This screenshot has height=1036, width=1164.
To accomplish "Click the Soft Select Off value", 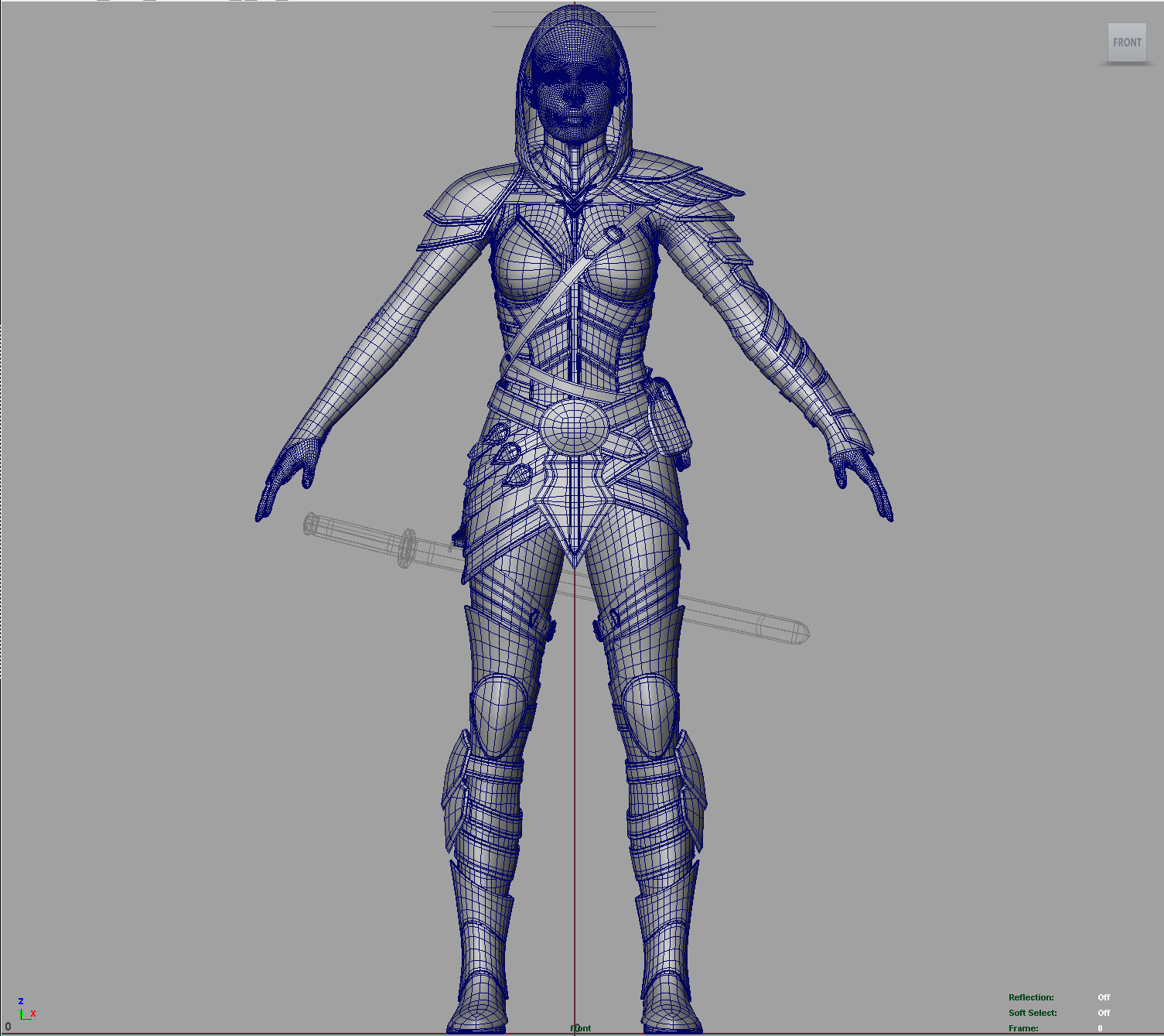I will tap(1103, 1013).
